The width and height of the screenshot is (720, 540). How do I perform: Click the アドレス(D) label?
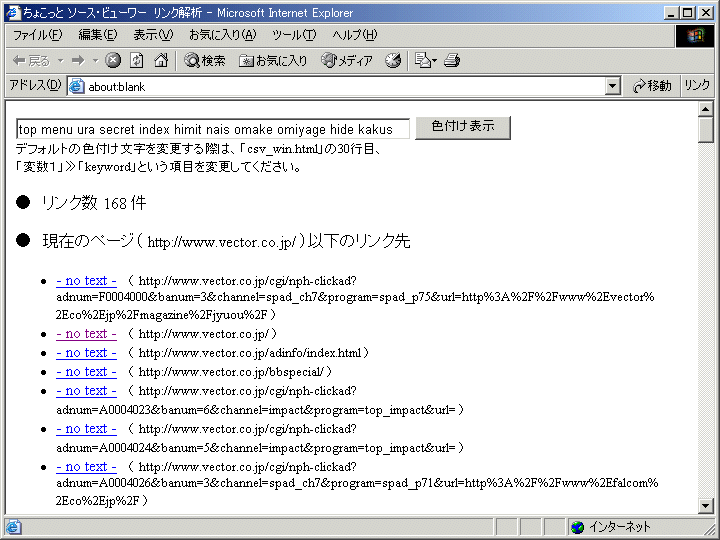tap(35, 85)
